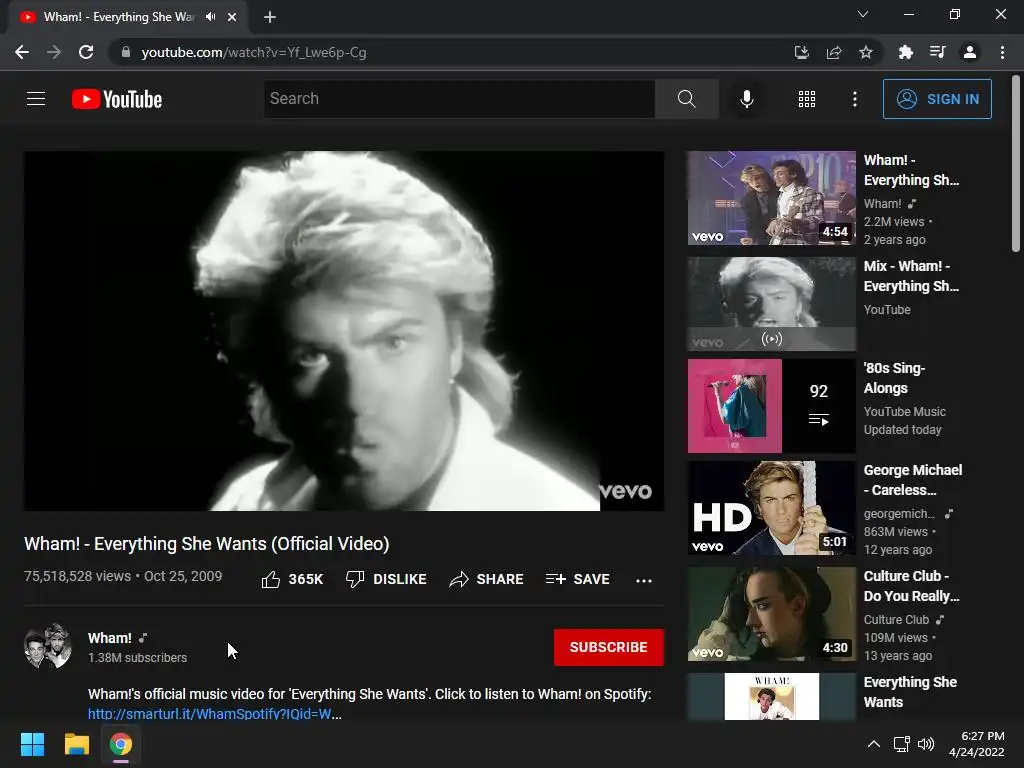The width and height of the screenshot is (1024, 768).
Task: Go back to the previous page
Action: click(x=22, y=52)
